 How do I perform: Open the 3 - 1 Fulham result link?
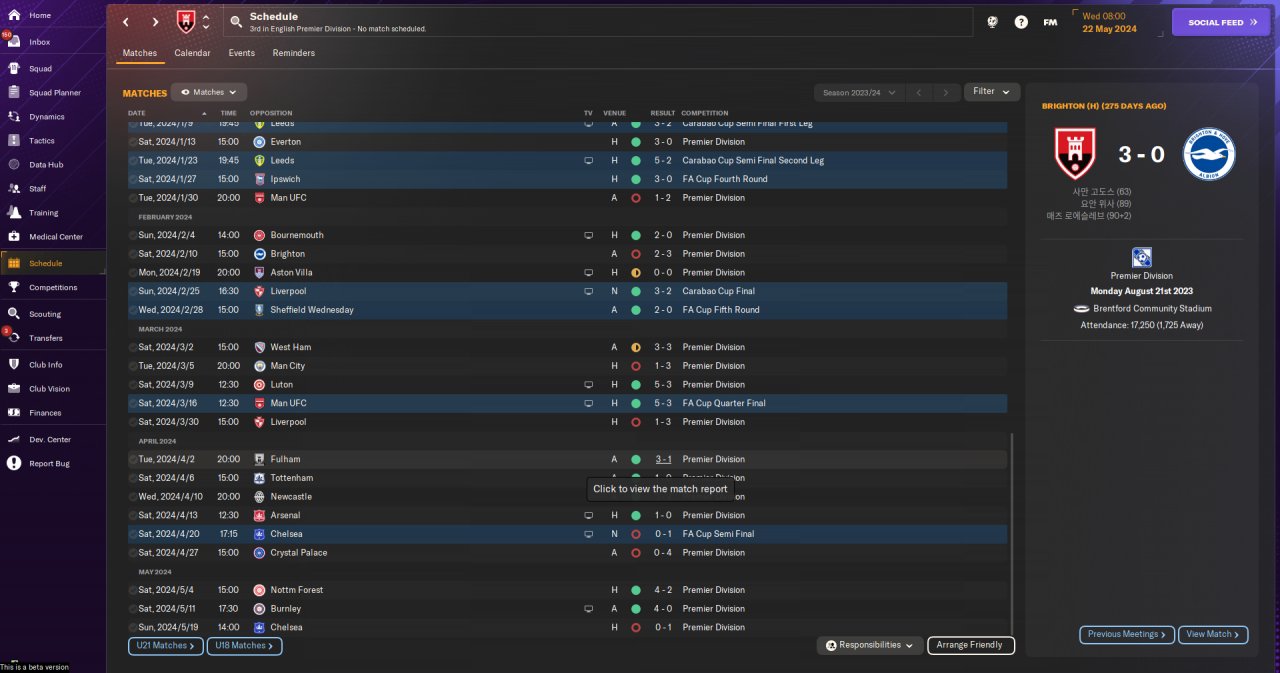tap(663, 459)
